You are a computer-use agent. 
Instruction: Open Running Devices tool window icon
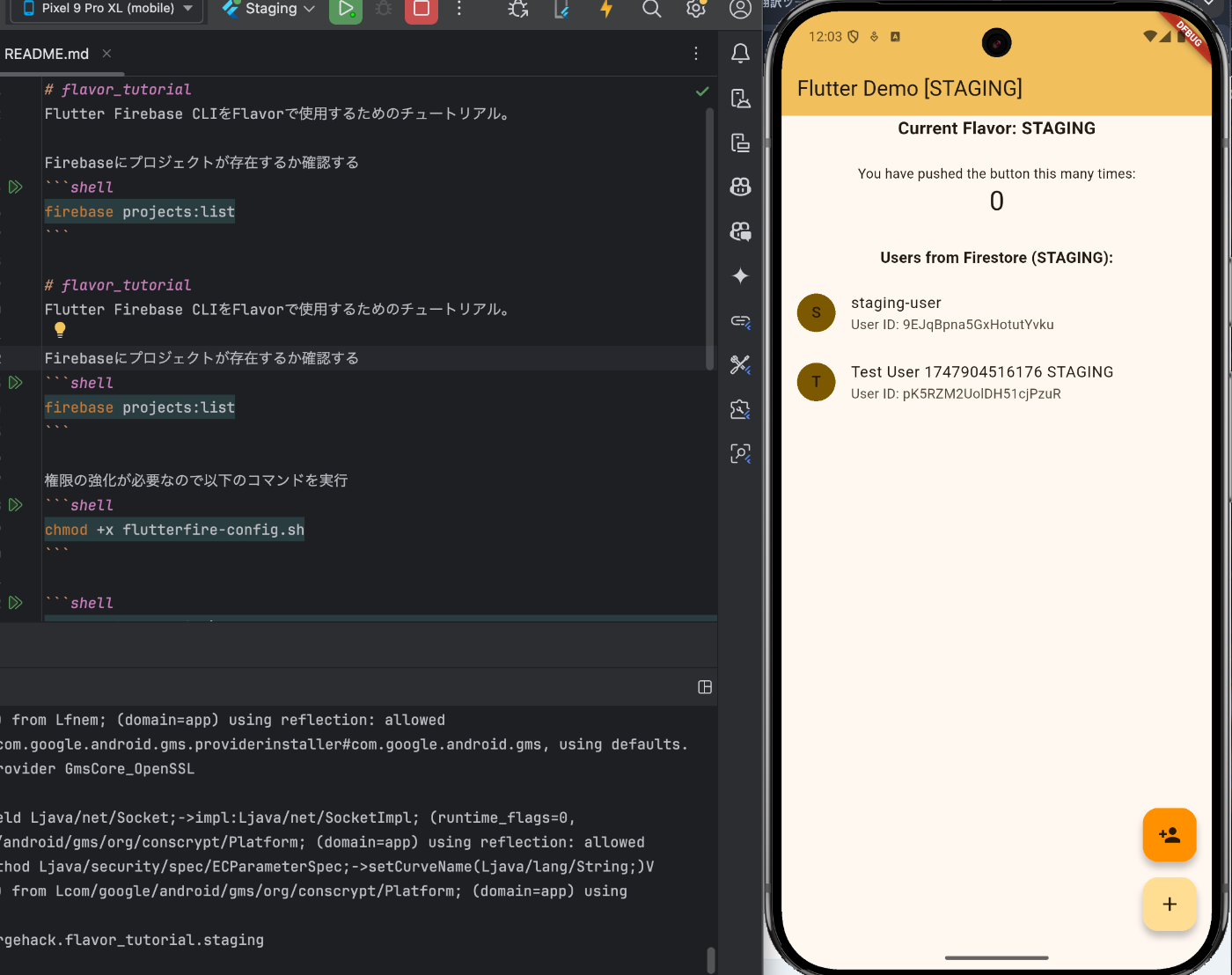click(741, 143)
